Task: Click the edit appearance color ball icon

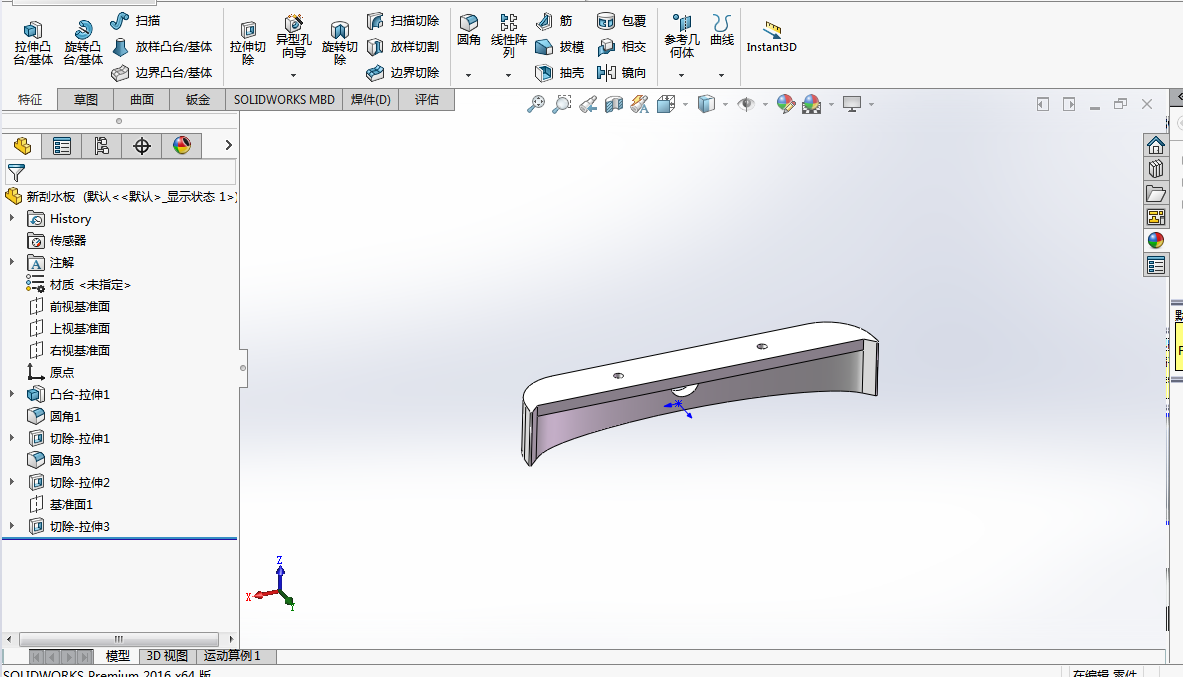Action: (785, 104)
